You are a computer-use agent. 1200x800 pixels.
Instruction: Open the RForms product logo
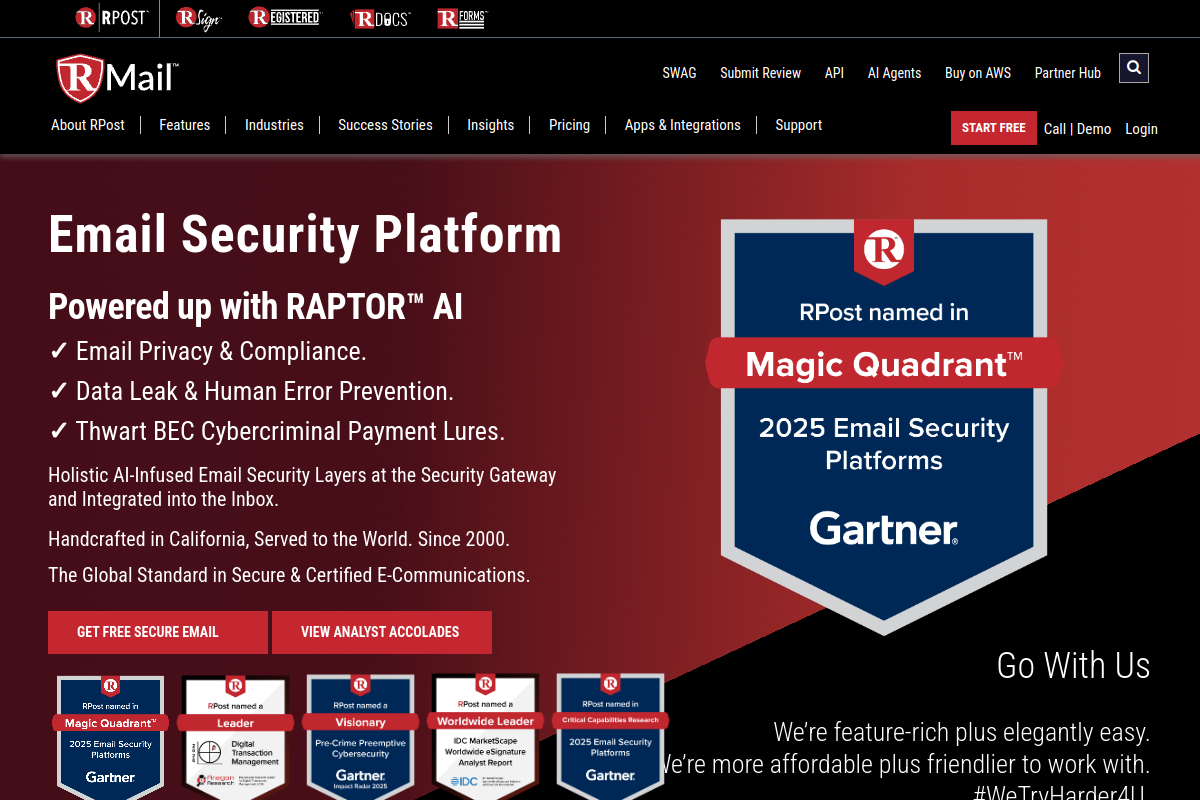click(462, 18)
